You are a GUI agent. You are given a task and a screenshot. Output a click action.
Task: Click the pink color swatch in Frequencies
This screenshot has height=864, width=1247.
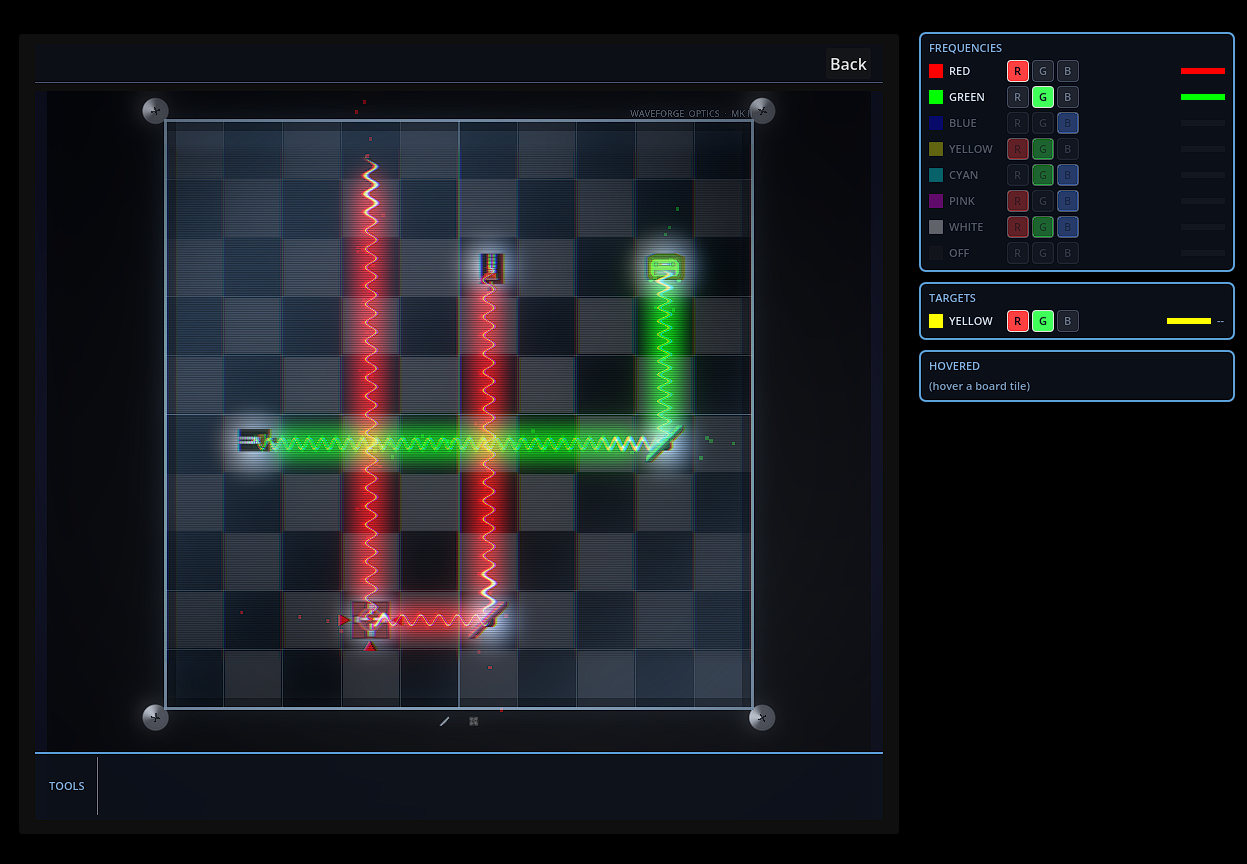coord(936,201)
